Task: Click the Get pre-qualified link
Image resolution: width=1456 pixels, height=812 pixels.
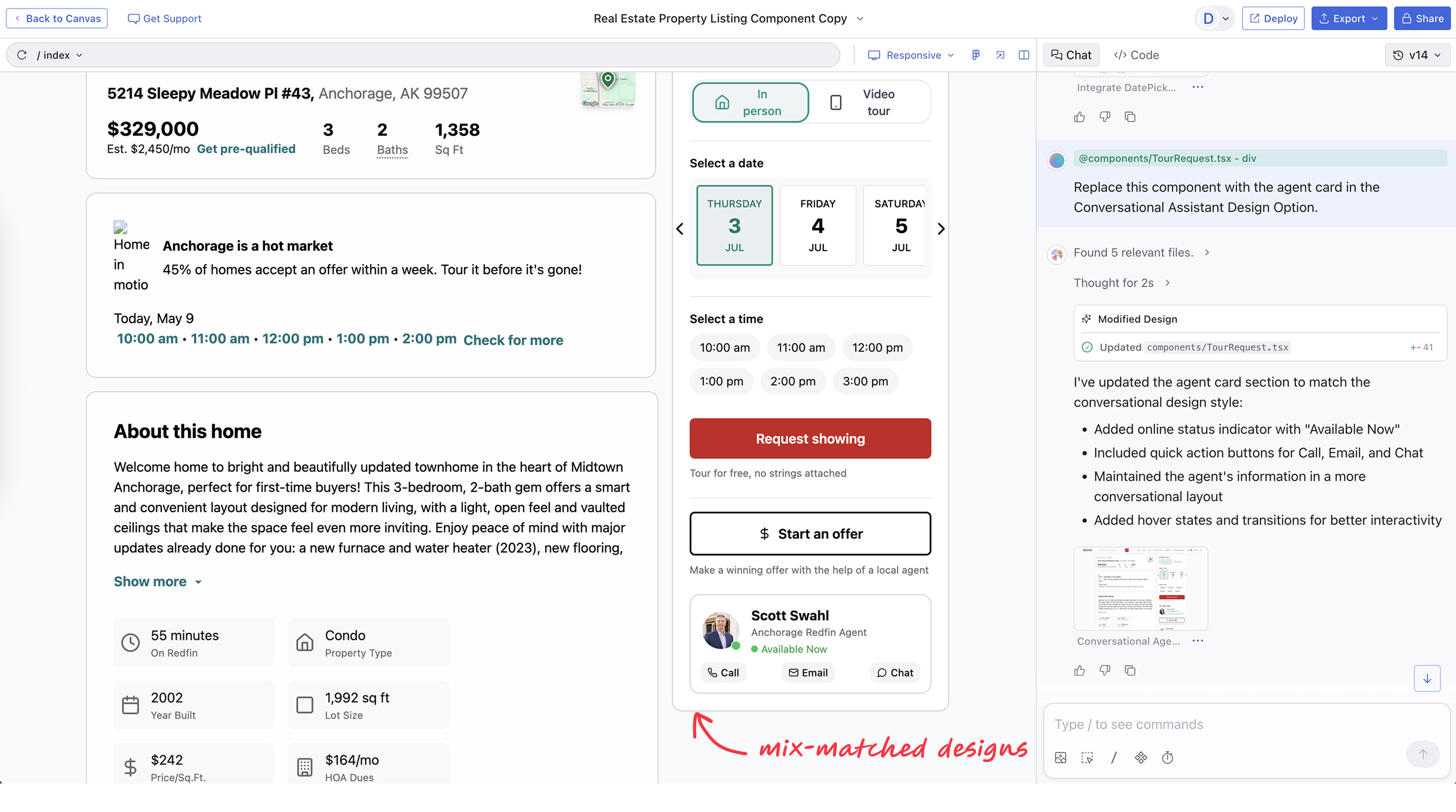Action: click(x=246, y=149)
